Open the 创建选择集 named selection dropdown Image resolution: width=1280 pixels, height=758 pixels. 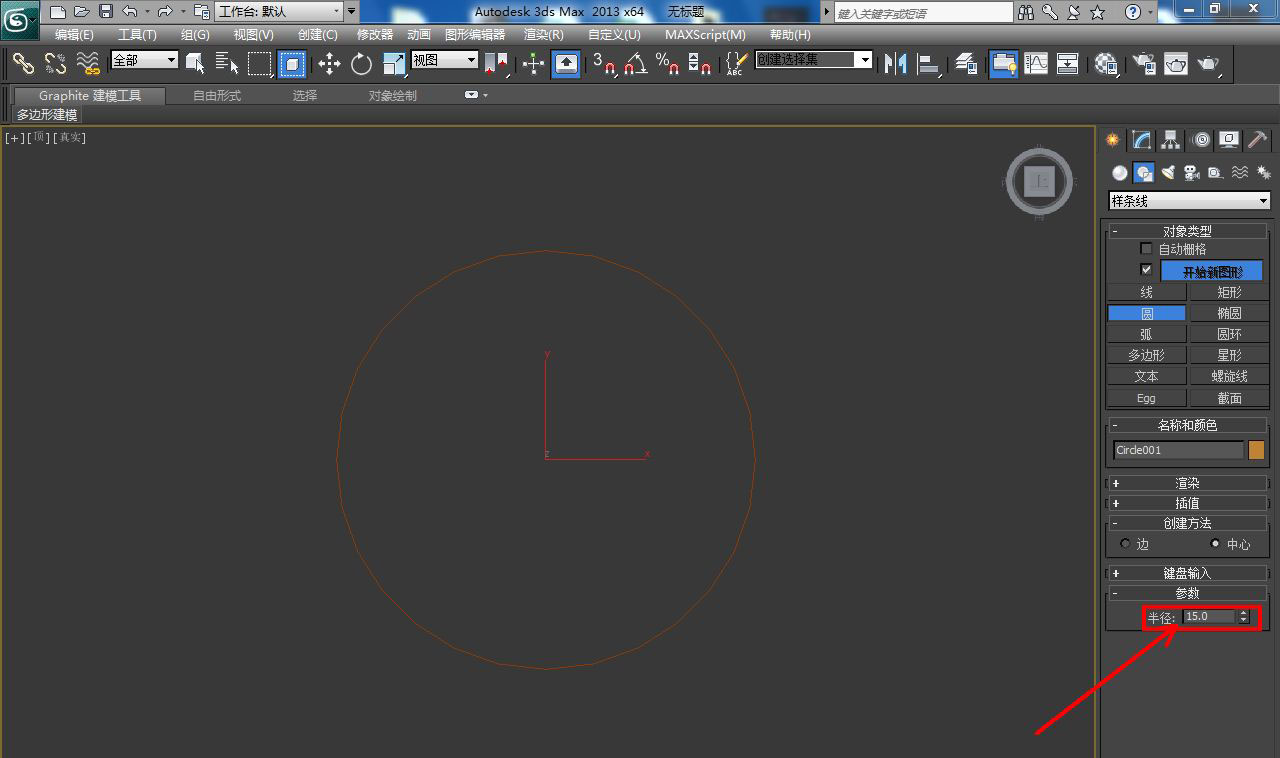813,60
